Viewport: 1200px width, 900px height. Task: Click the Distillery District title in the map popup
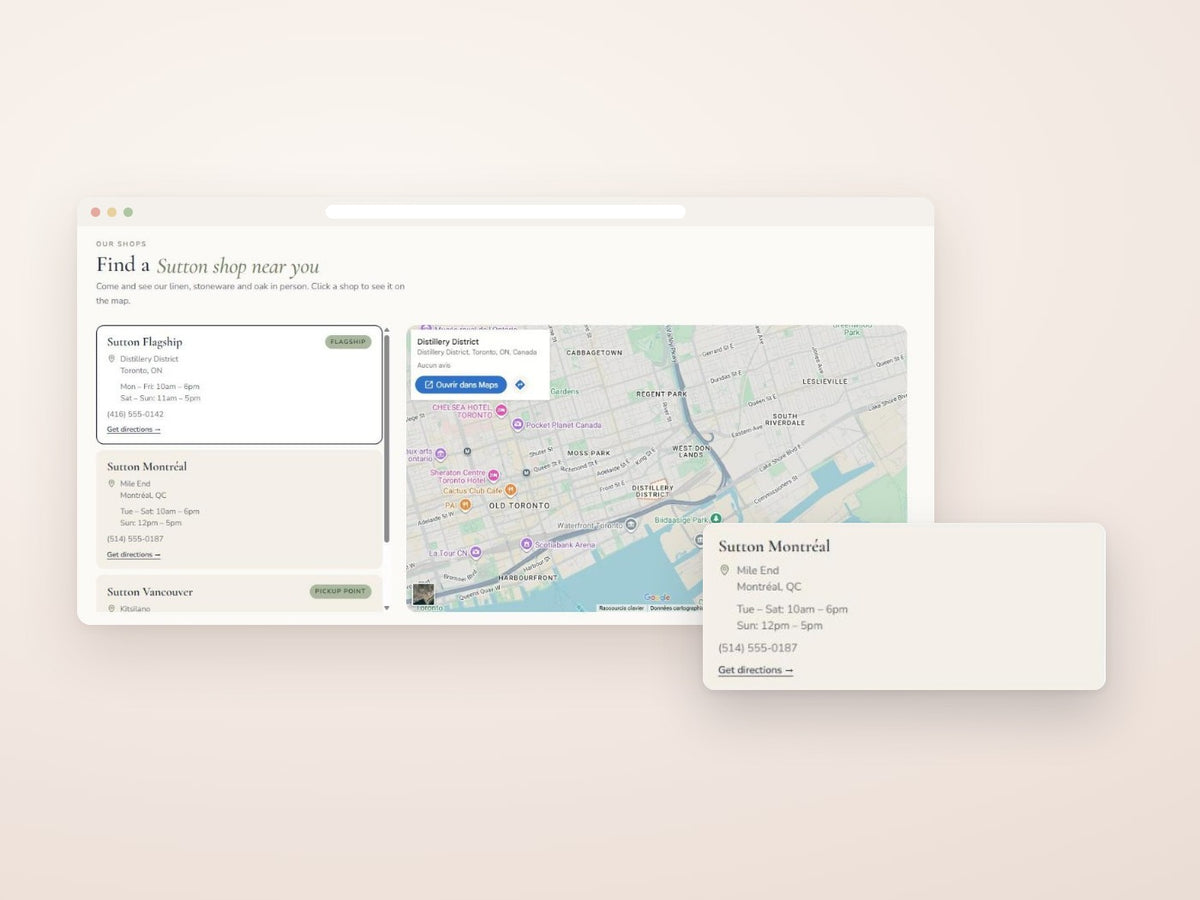tap(448, 342)
